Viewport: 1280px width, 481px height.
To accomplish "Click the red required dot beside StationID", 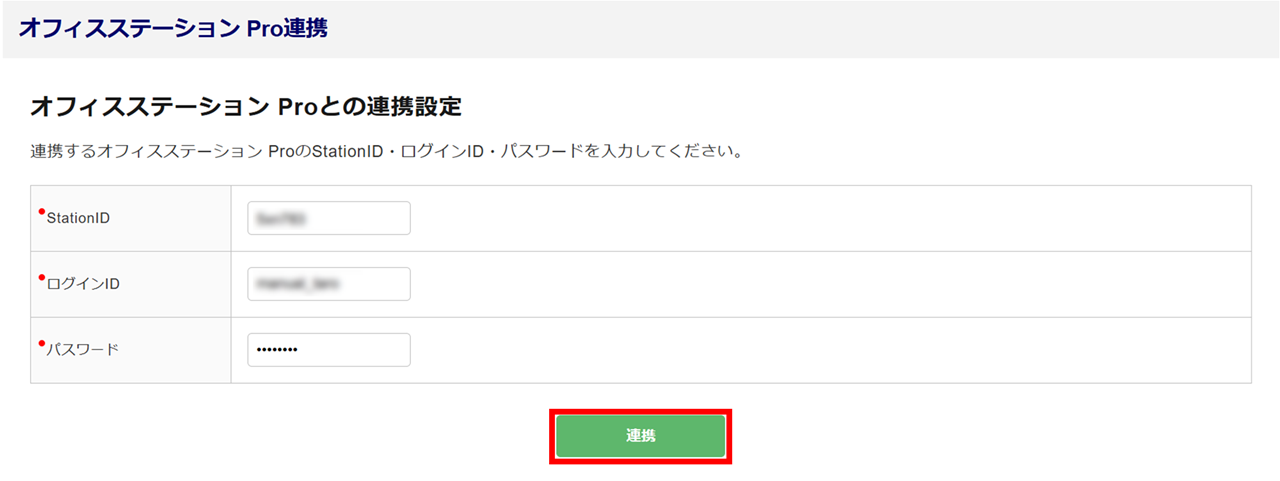I will (x=42, y=211).
